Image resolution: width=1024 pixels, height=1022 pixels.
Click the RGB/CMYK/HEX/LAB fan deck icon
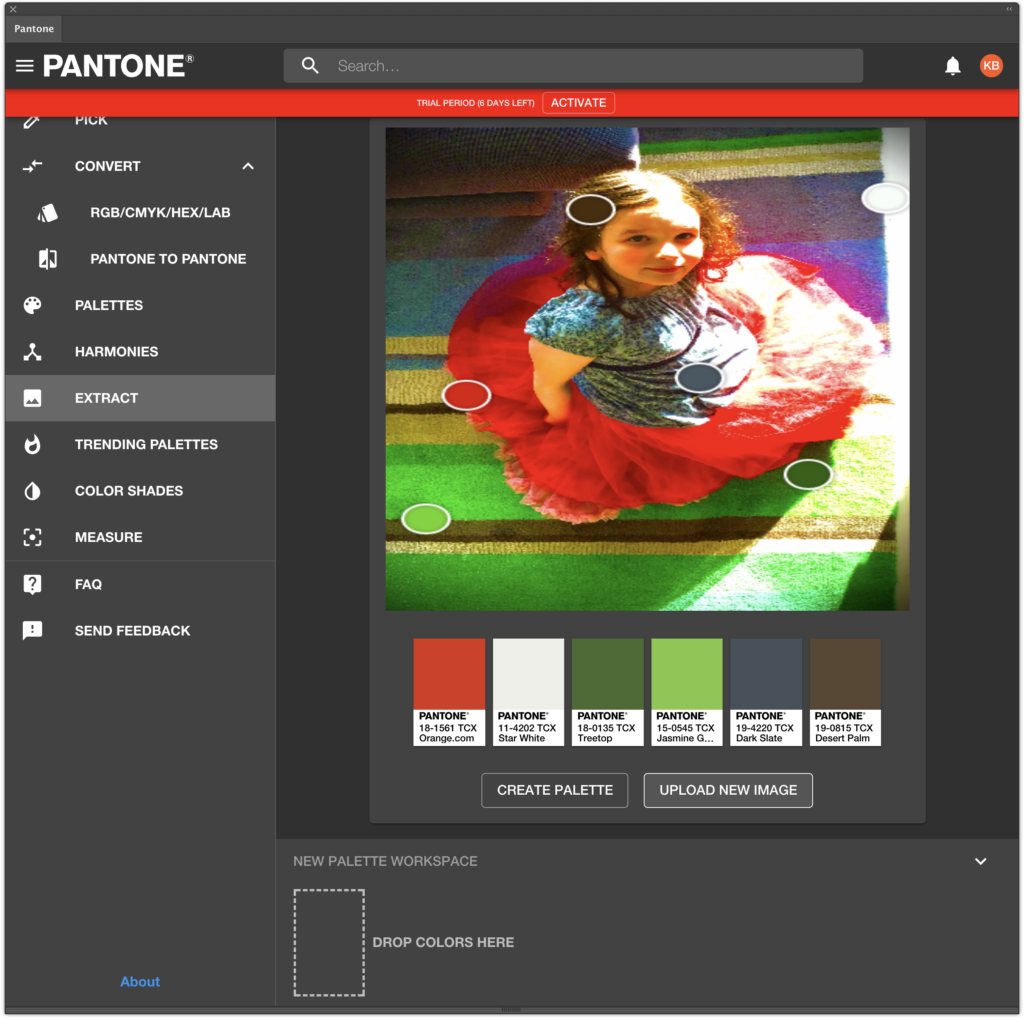click(48, 213)
